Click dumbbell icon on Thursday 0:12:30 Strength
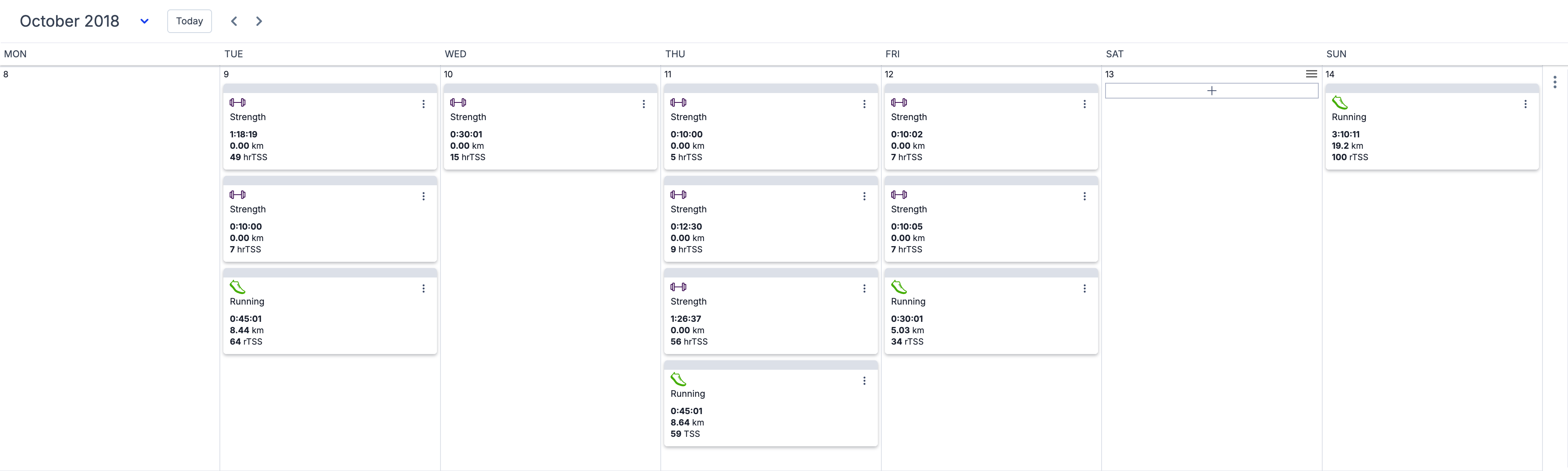The height and width of the screenshot is (471, 1568). click(x=678, y=195)
